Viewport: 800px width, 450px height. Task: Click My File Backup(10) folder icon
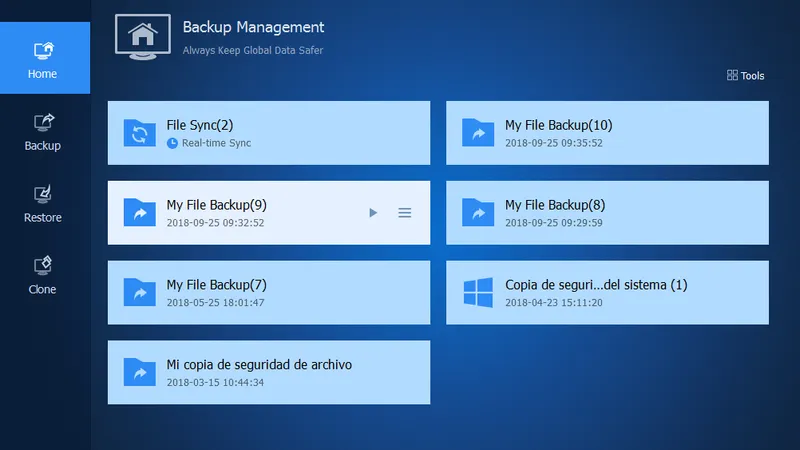coord(477,133)
